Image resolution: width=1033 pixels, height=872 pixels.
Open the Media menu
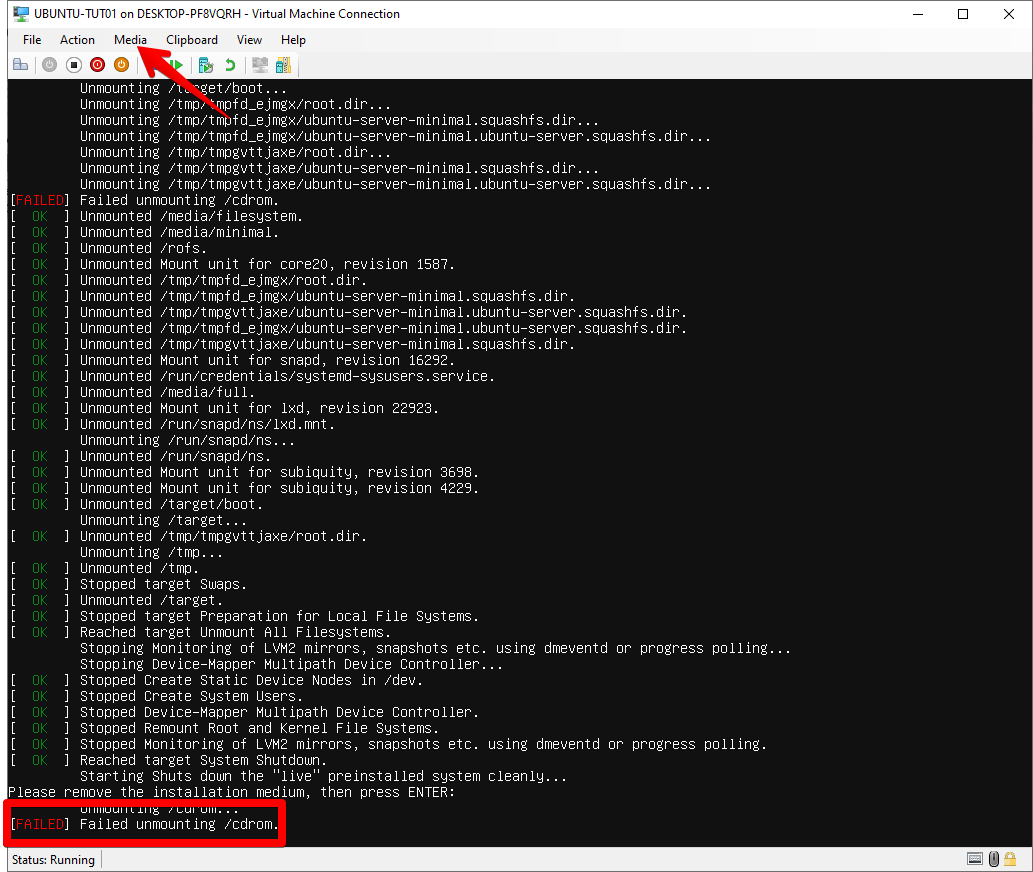coord(130,40)
